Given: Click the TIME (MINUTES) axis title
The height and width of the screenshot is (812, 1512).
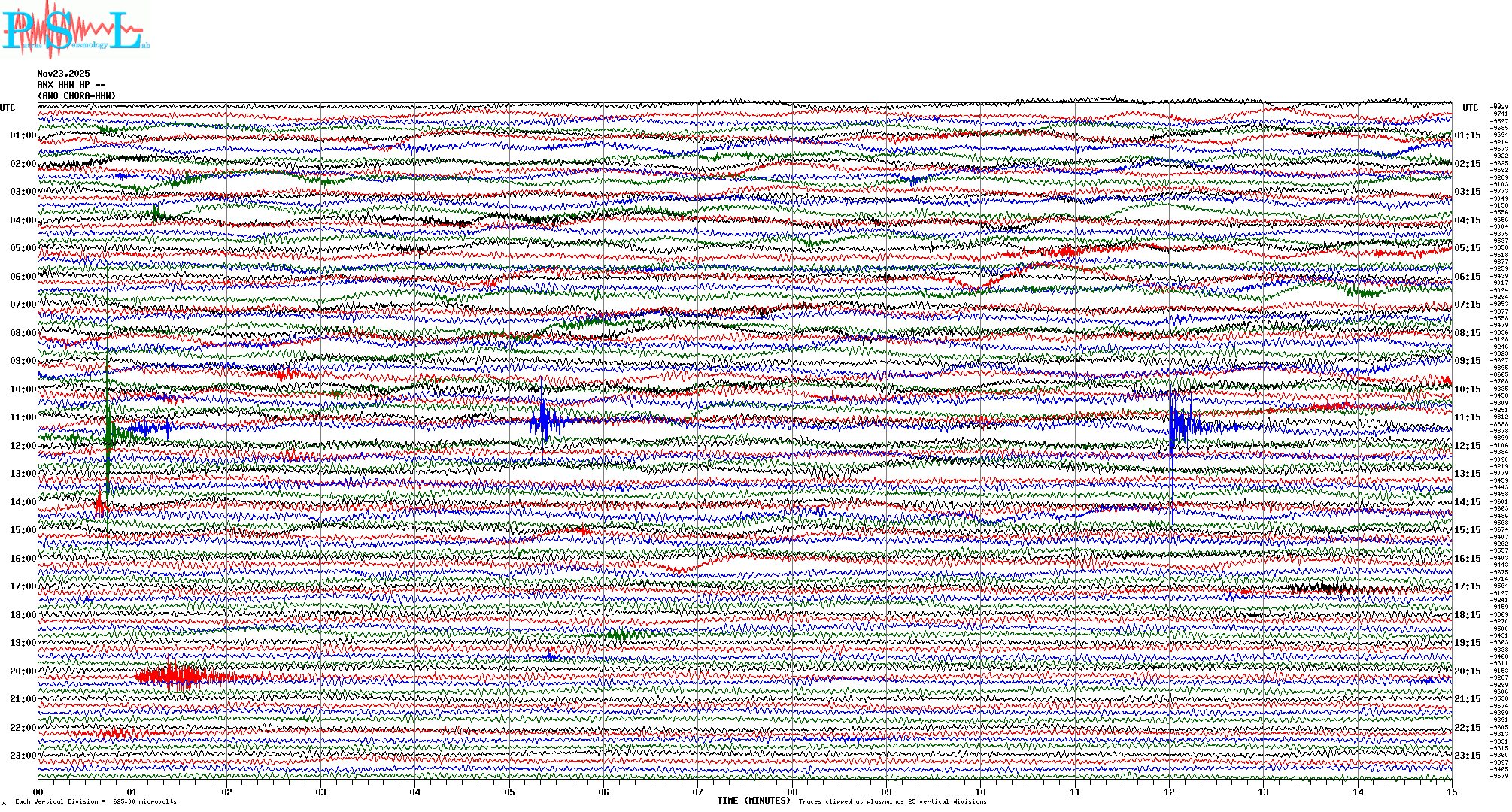Looking at the screenshot, I should tap(753, 801).
